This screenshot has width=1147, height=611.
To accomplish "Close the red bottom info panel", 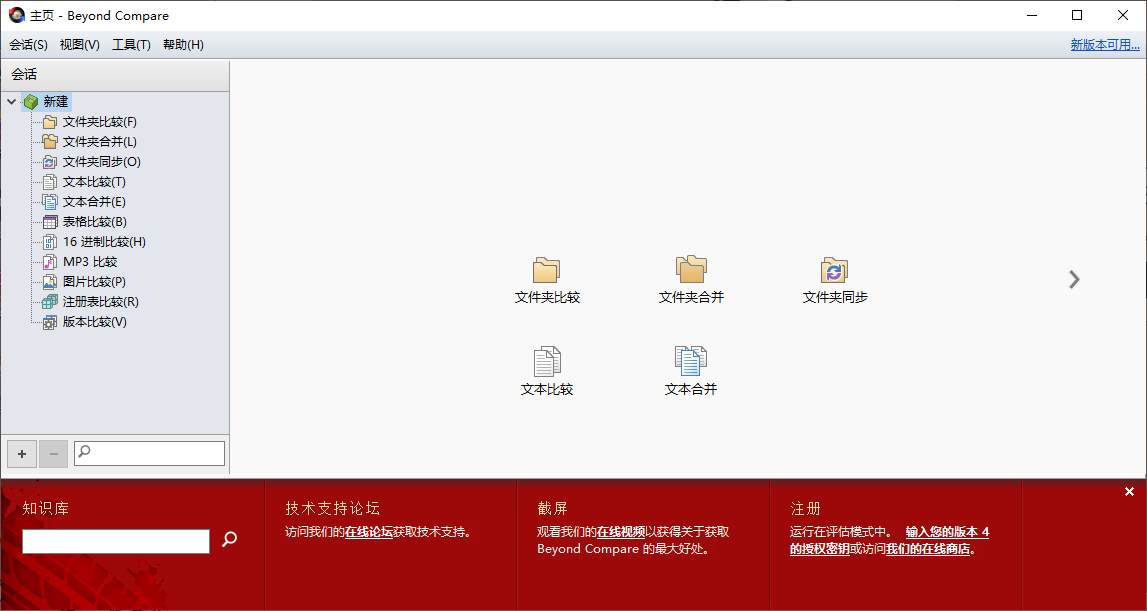I will tap(1129, 492).
